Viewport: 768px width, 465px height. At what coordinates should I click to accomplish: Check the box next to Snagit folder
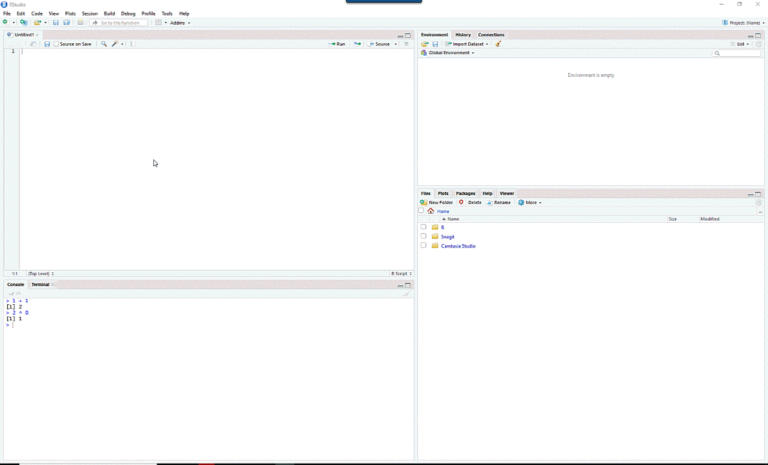coord(423,237)
